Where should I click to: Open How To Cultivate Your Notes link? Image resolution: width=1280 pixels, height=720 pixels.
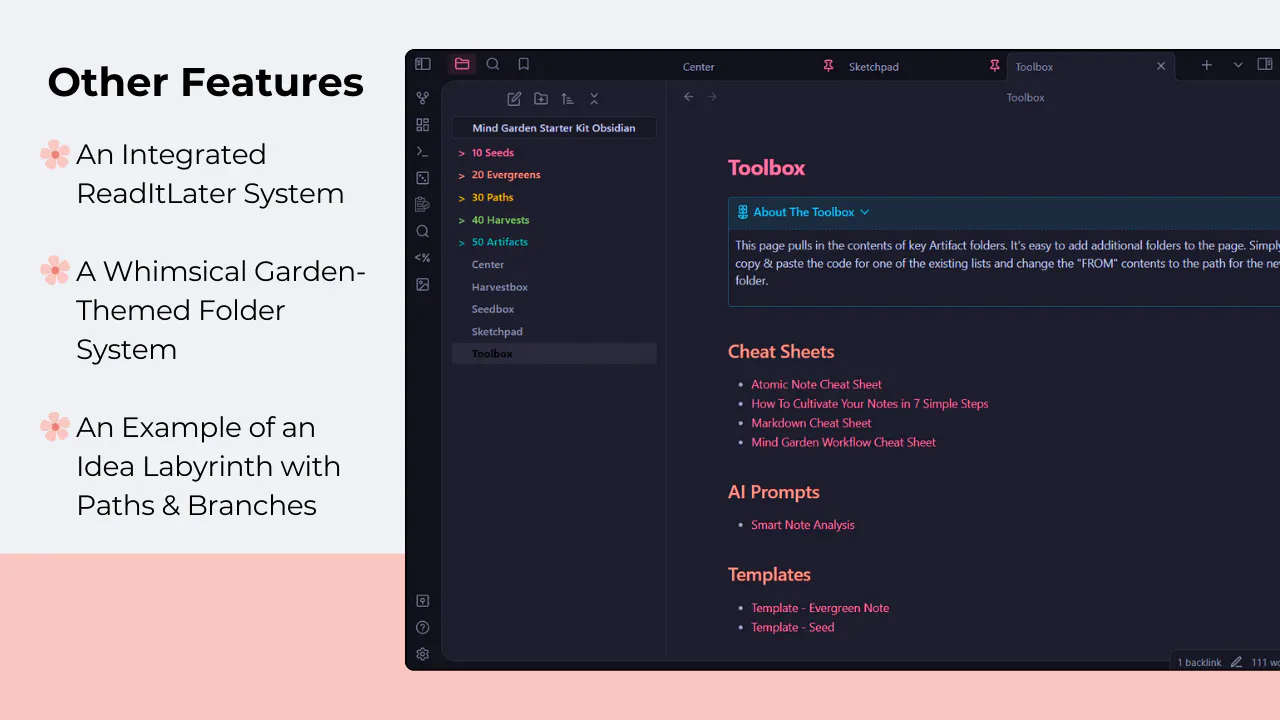coord(869,404)
